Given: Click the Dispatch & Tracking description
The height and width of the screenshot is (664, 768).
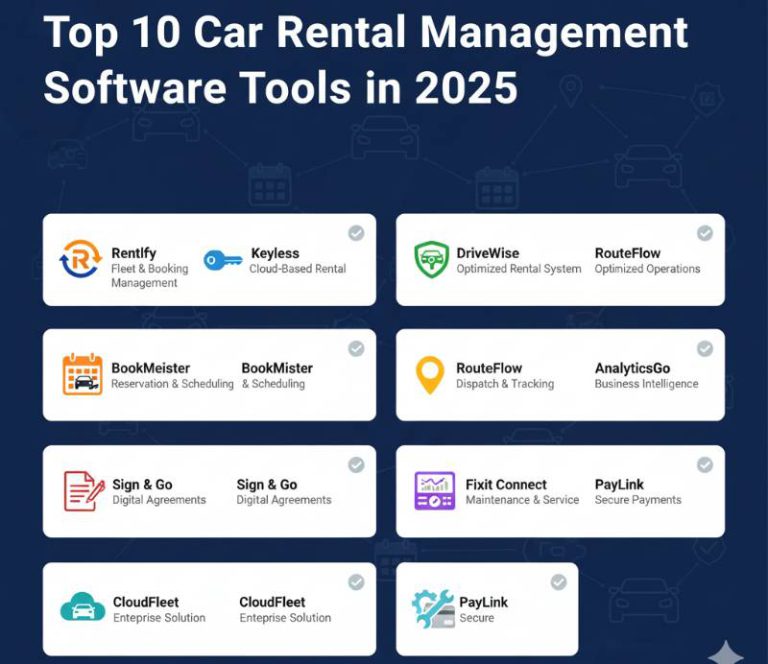Looking at the screenshot, I should 505,384.
